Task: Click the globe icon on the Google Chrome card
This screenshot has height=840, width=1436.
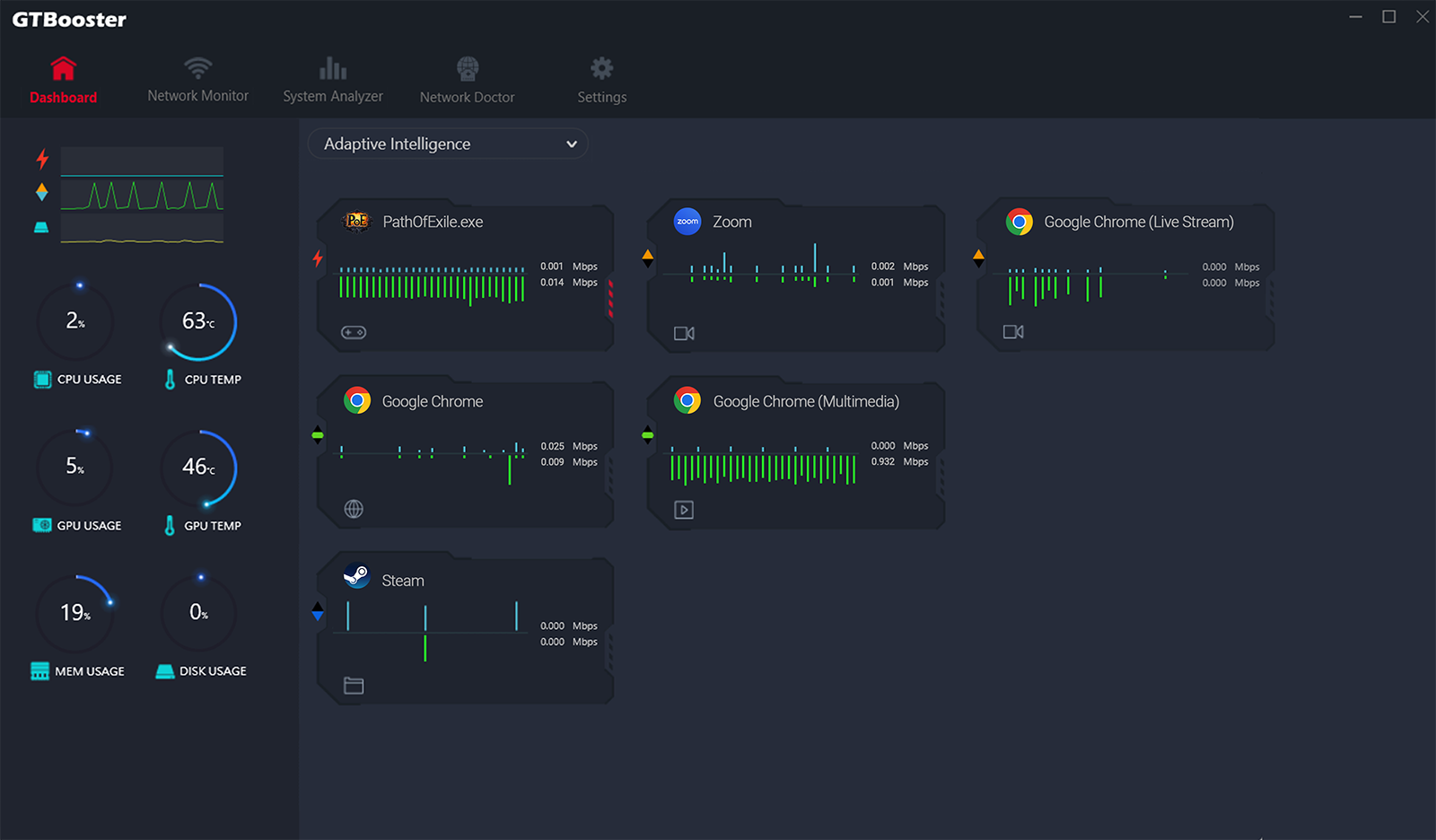Action: point(354,510)
